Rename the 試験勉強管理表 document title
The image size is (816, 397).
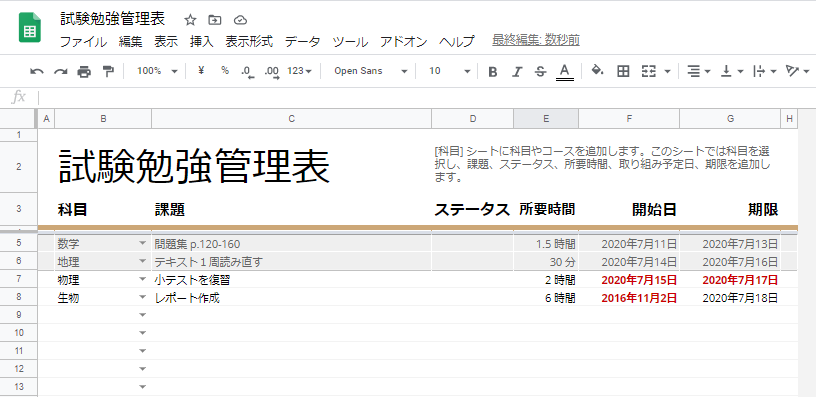[112, 19]
